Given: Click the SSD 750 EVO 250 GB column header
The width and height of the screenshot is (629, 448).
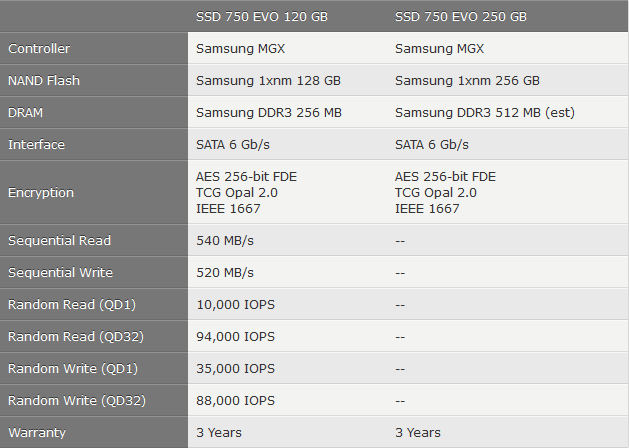Looking at the screenshot, I should point(461,16).
